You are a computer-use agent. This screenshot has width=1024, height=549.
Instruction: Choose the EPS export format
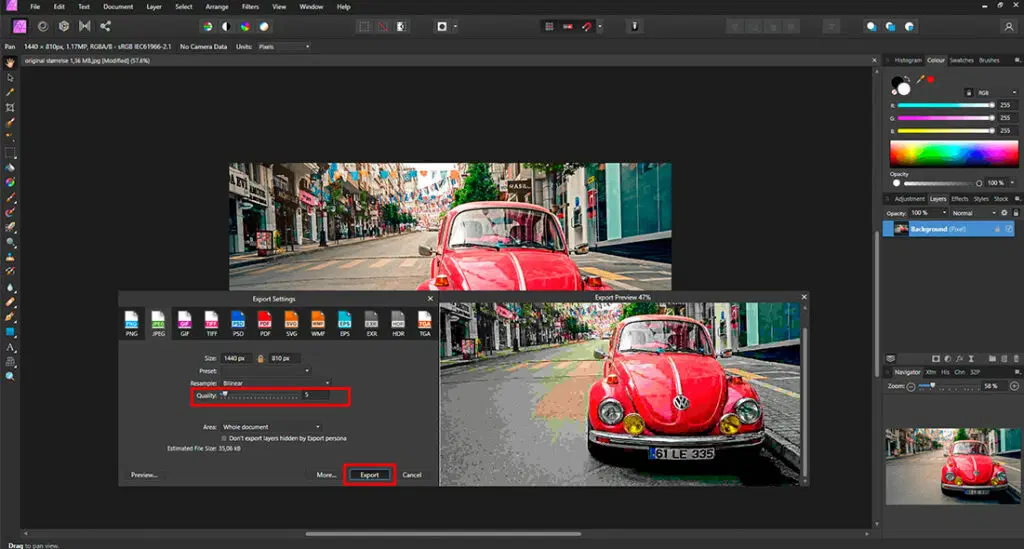pyautogui.click(x=345, y=323)
